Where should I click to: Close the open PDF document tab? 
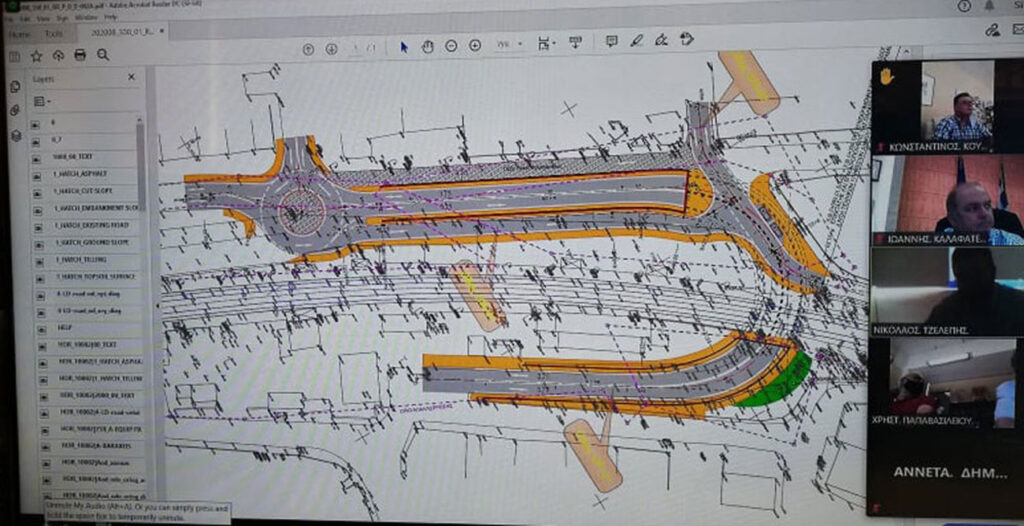click(161, 31)
